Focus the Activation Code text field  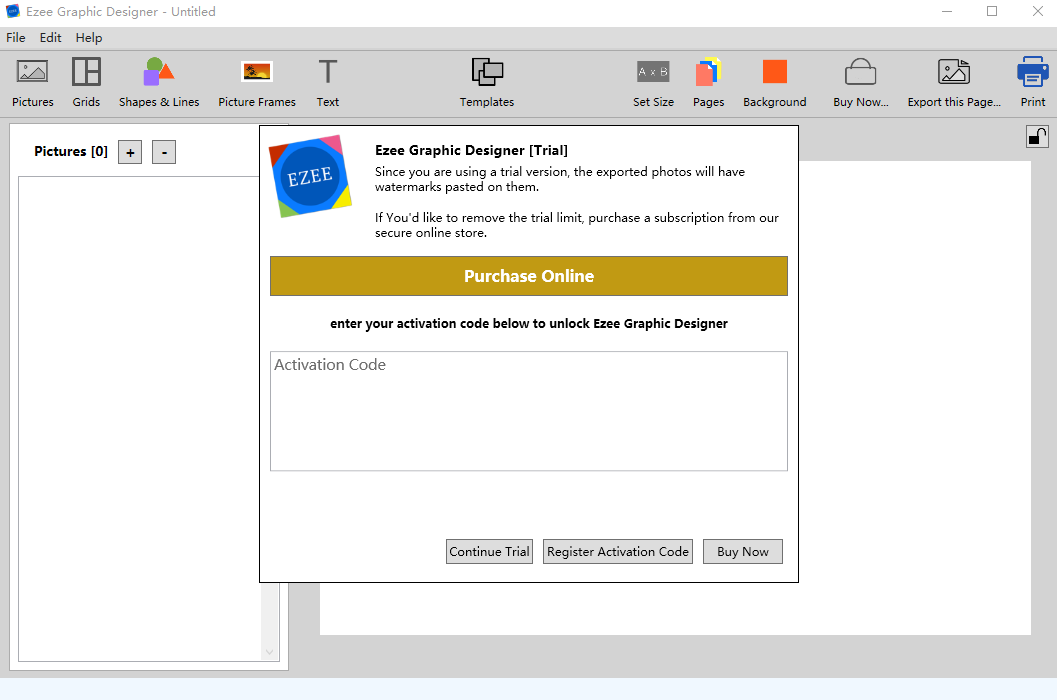coord(528,411)
